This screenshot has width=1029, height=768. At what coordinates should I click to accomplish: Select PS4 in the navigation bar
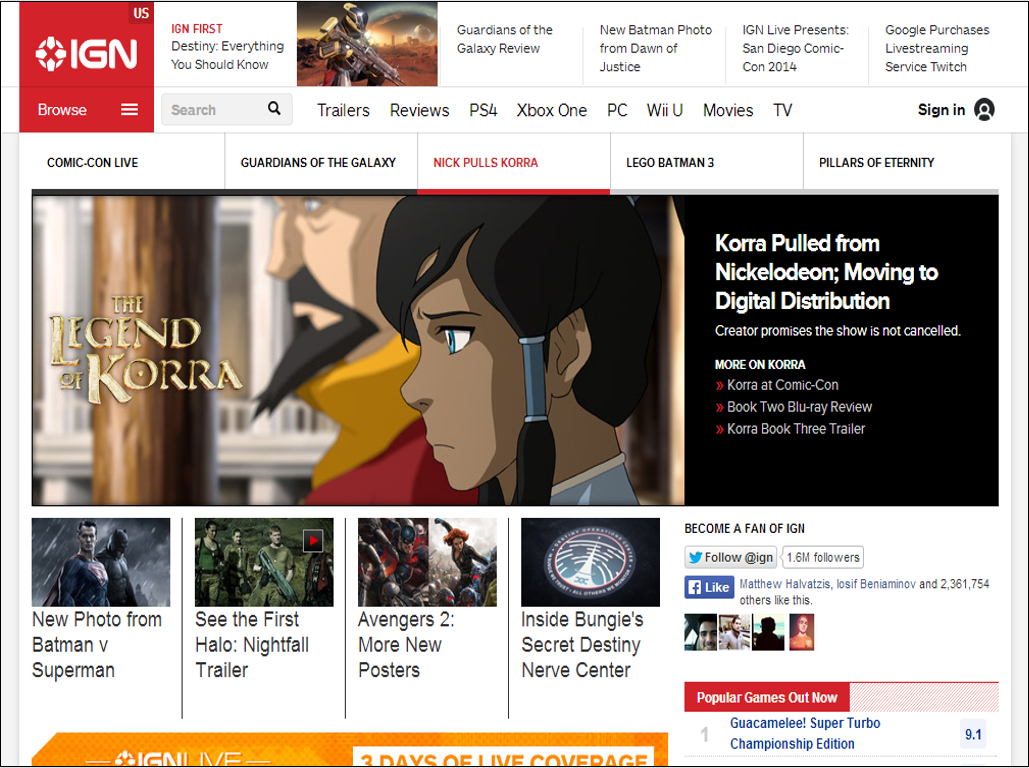click(483, 110)
